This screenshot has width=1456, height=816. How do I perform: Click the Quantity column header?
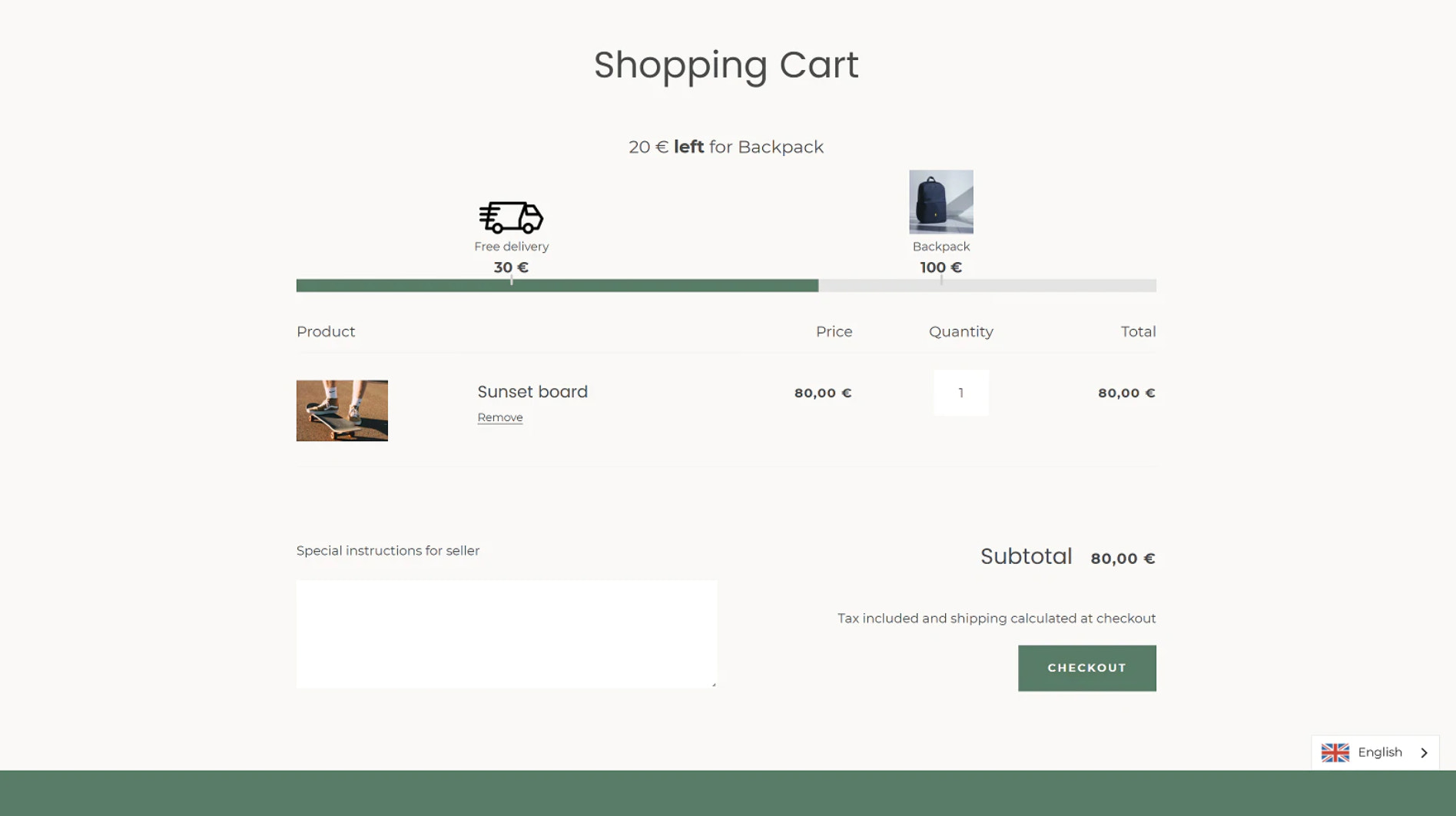pyautogui.click(x=960, y=331)
